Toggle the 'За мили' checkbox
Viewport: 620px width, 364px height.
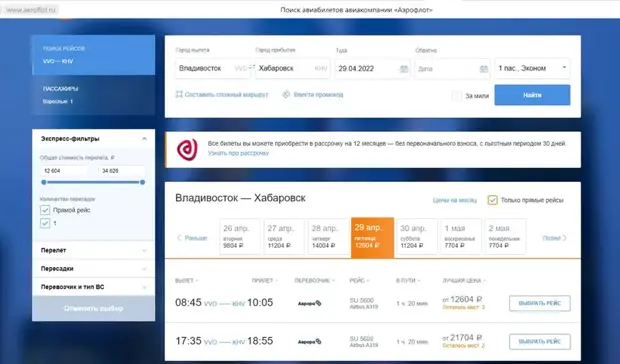(x=457, y=96)
